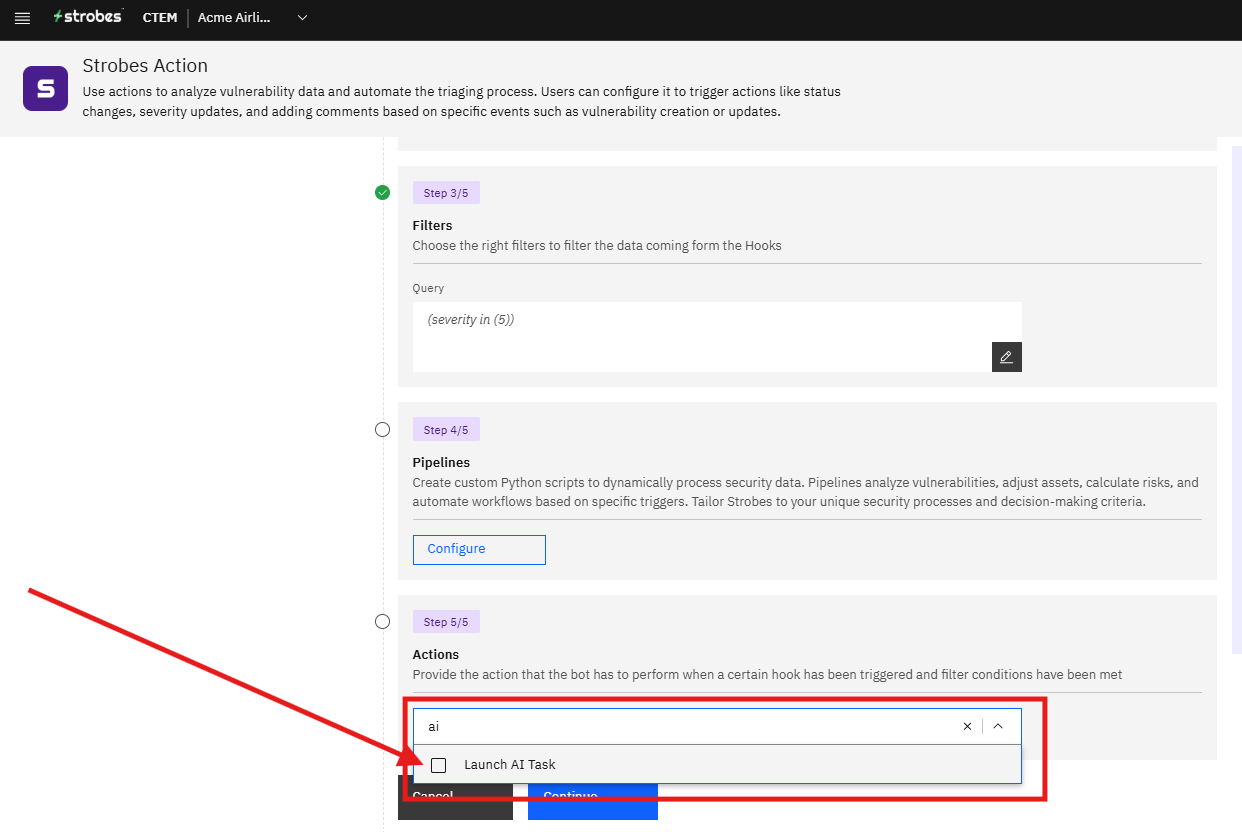Image resolution: width=1242 pixels, height=832 pixels.
Task: Click the Filters section heading
Action: point(432,226)
